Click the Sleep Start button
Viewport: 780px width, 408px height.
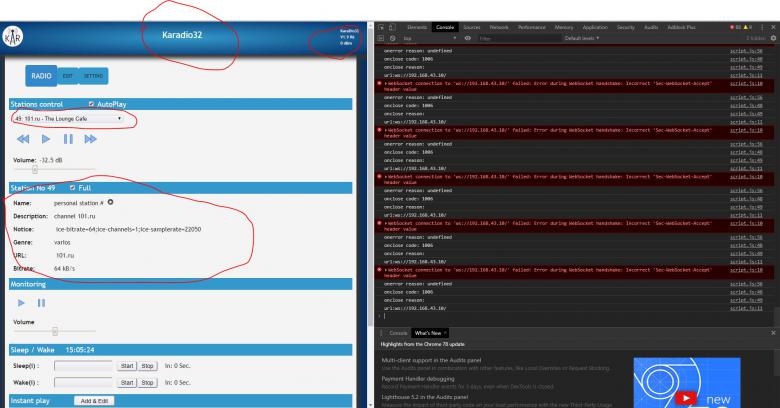(127, 366)
